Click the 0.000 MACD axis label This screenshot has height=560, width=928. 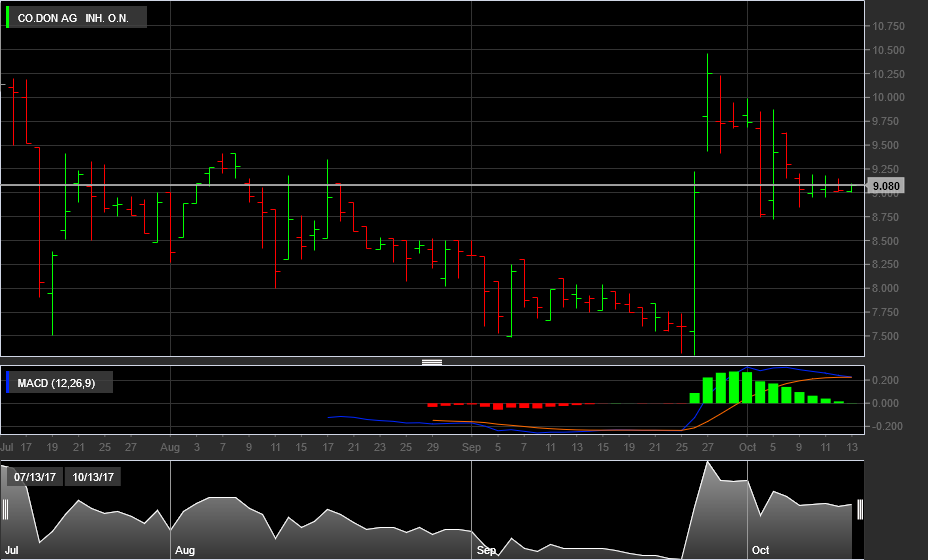click(x=886, y=403)
